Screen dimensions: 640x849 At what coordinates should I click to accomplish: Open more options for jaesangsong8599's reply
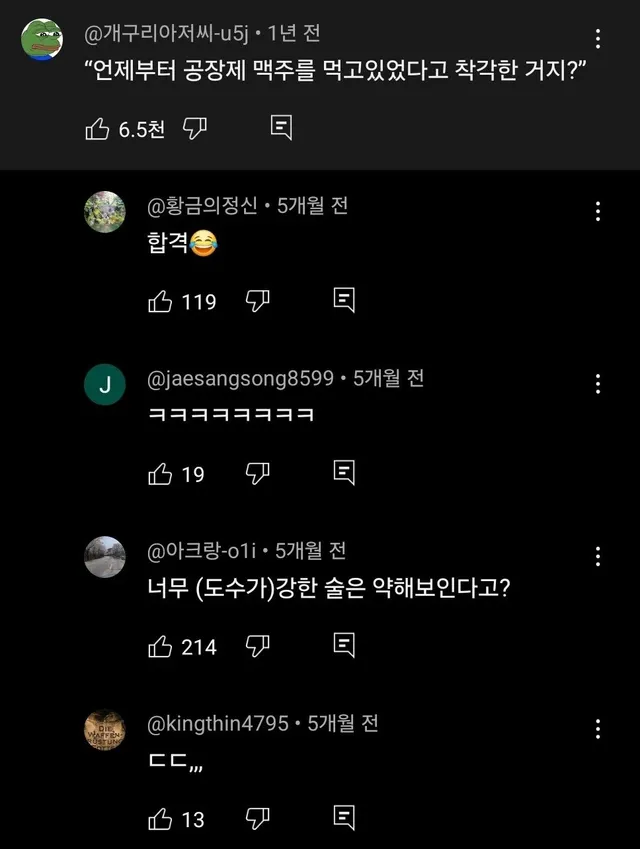point(598,384)
